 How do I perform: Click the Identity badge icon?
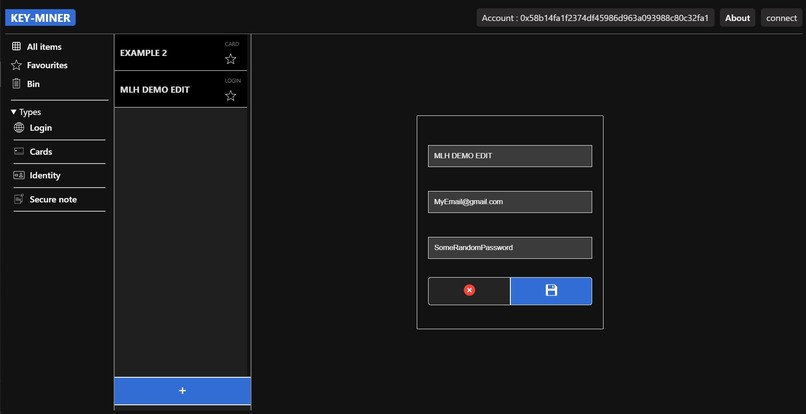coord(19,175)
